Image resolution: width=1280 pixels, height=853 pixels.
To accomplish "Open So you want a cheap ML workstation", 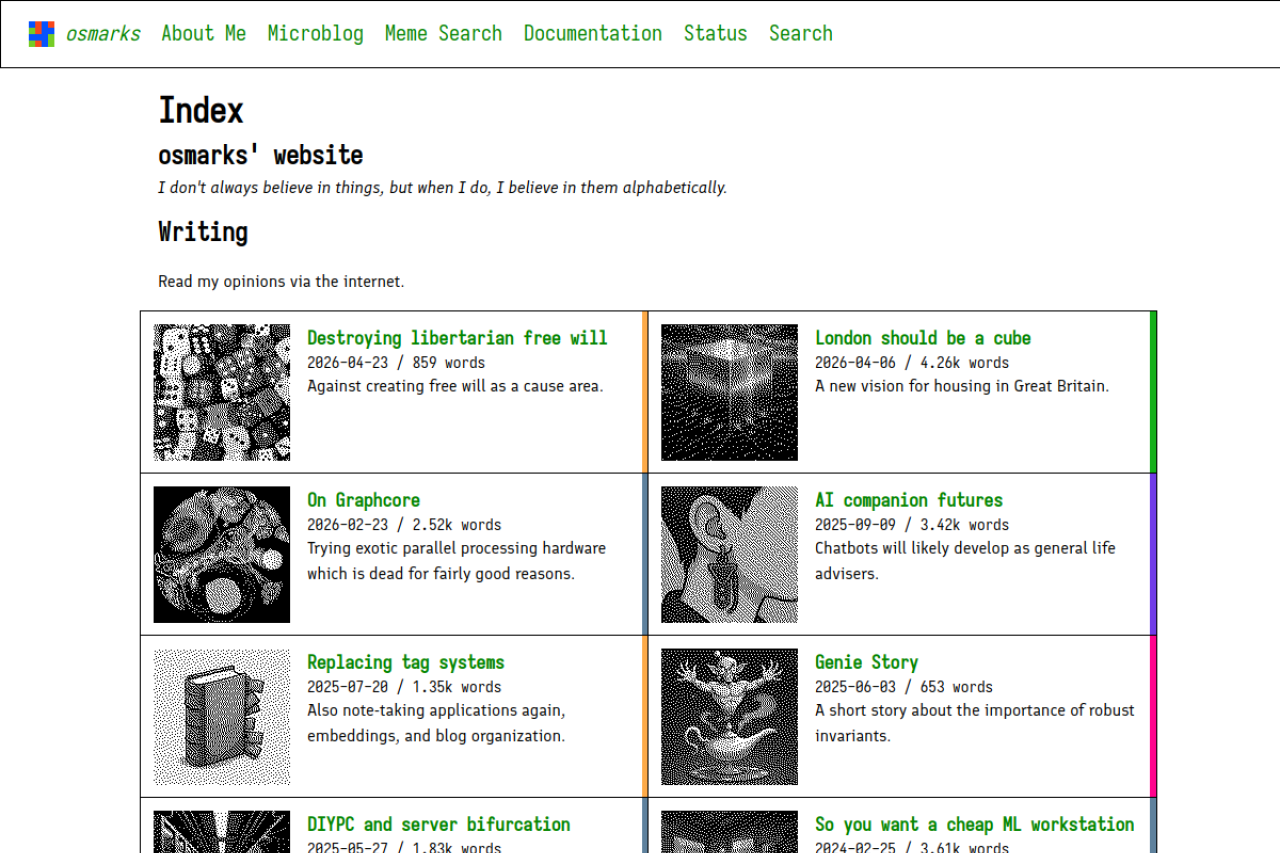I will pyautogui.click(x=975, y=824).
